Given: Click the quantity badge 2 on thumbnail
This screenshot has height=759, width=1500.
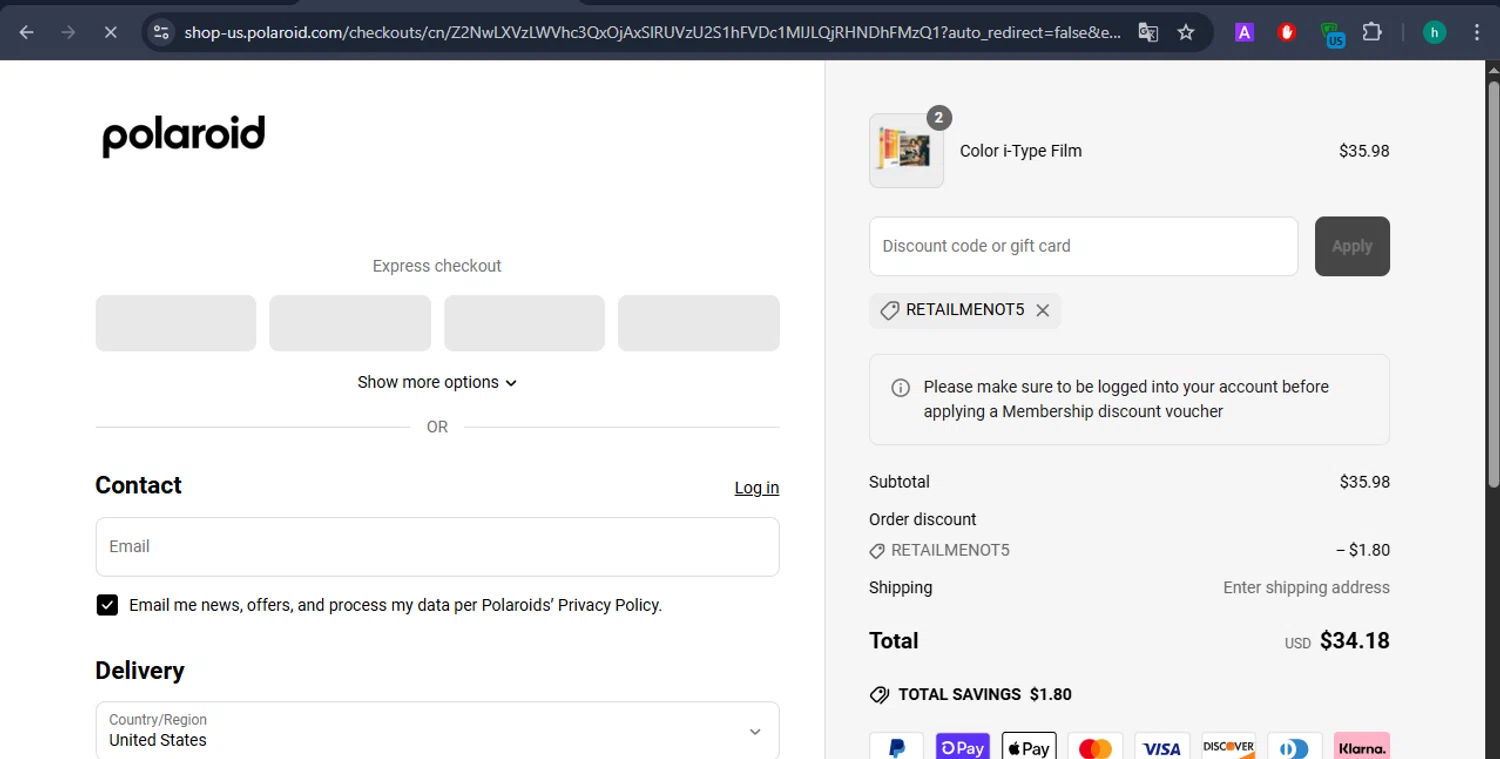Looking at the screenshot, I should [x=938, y=118].
